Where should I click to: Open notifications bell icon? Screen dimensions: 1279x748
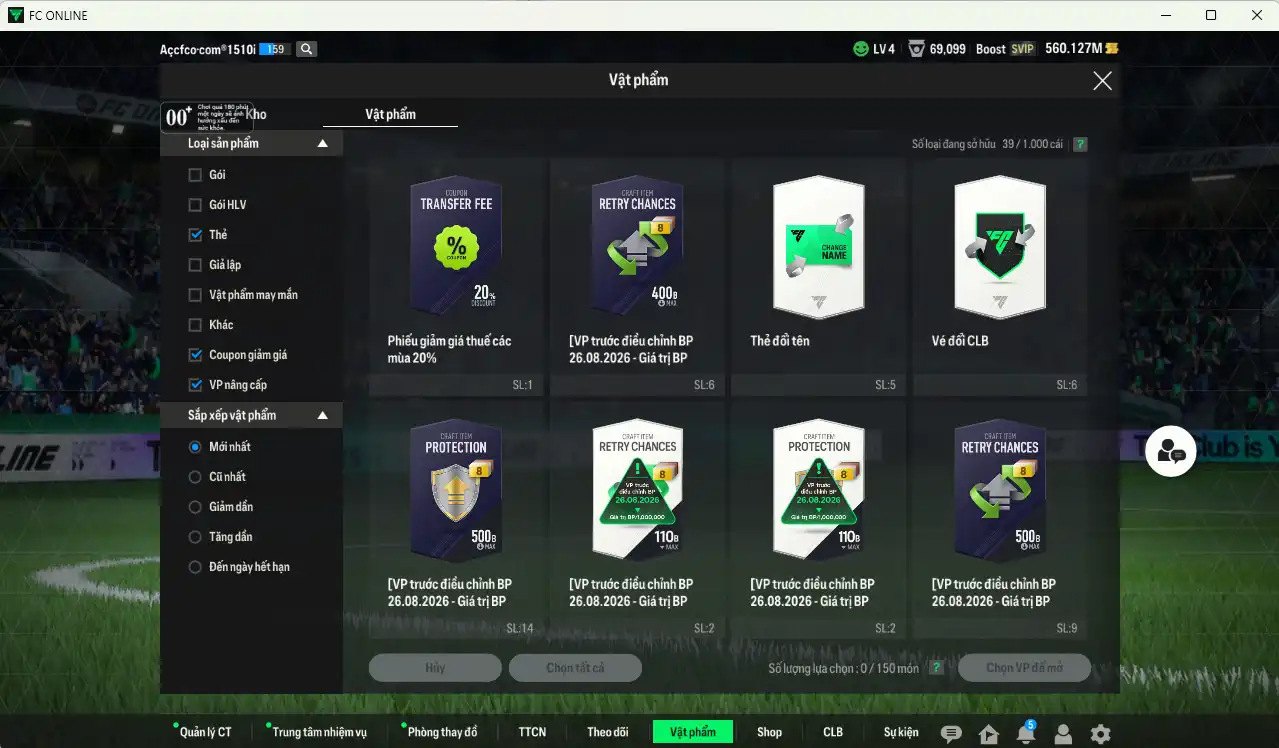point(1025,734)
